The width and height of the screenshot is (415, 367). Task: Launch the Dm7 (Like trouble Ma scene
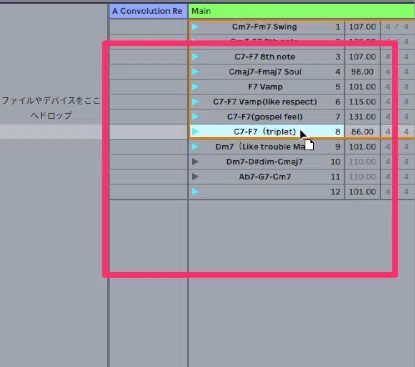(195, 147)
